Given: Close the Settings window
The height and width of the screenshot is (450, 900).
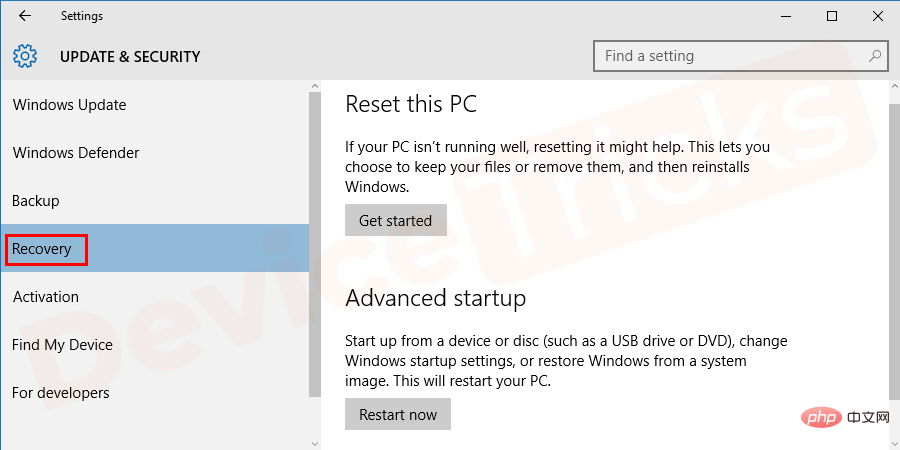Looking at the screenshot, I should (x=878, y=16).
